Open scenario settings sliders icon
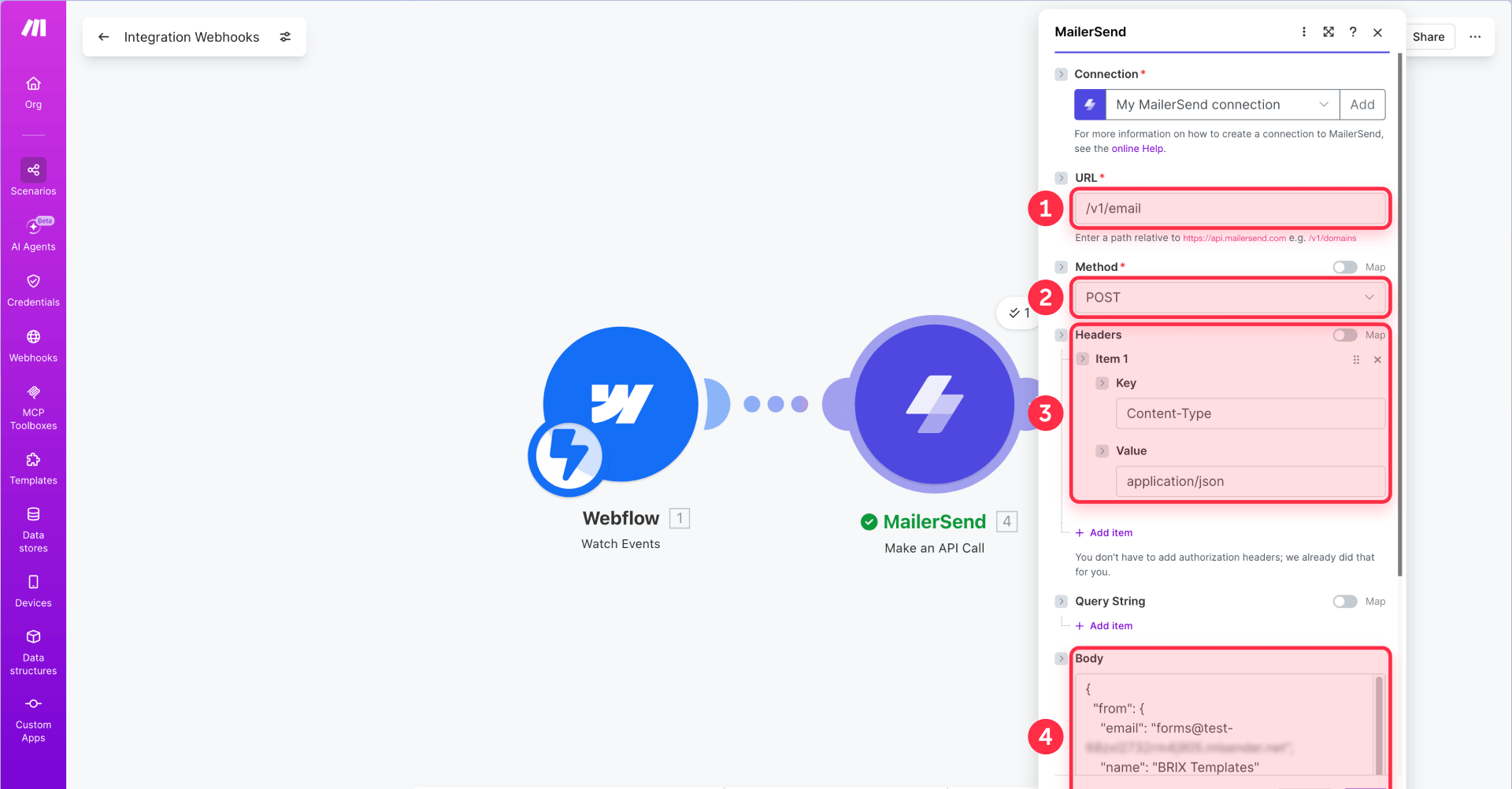1512x789 pixels. pyautogui.click(x=285, y=37)
